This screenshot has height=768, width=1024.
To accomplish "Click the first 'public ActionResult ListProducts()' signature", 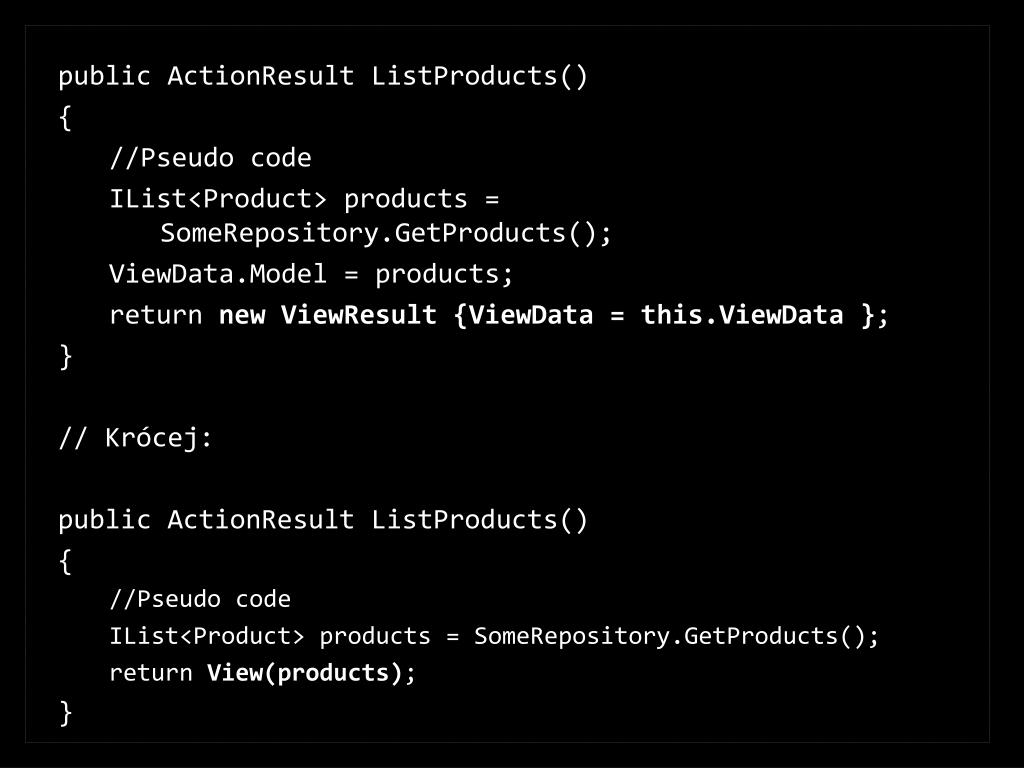I will click(x=323, y=76).
